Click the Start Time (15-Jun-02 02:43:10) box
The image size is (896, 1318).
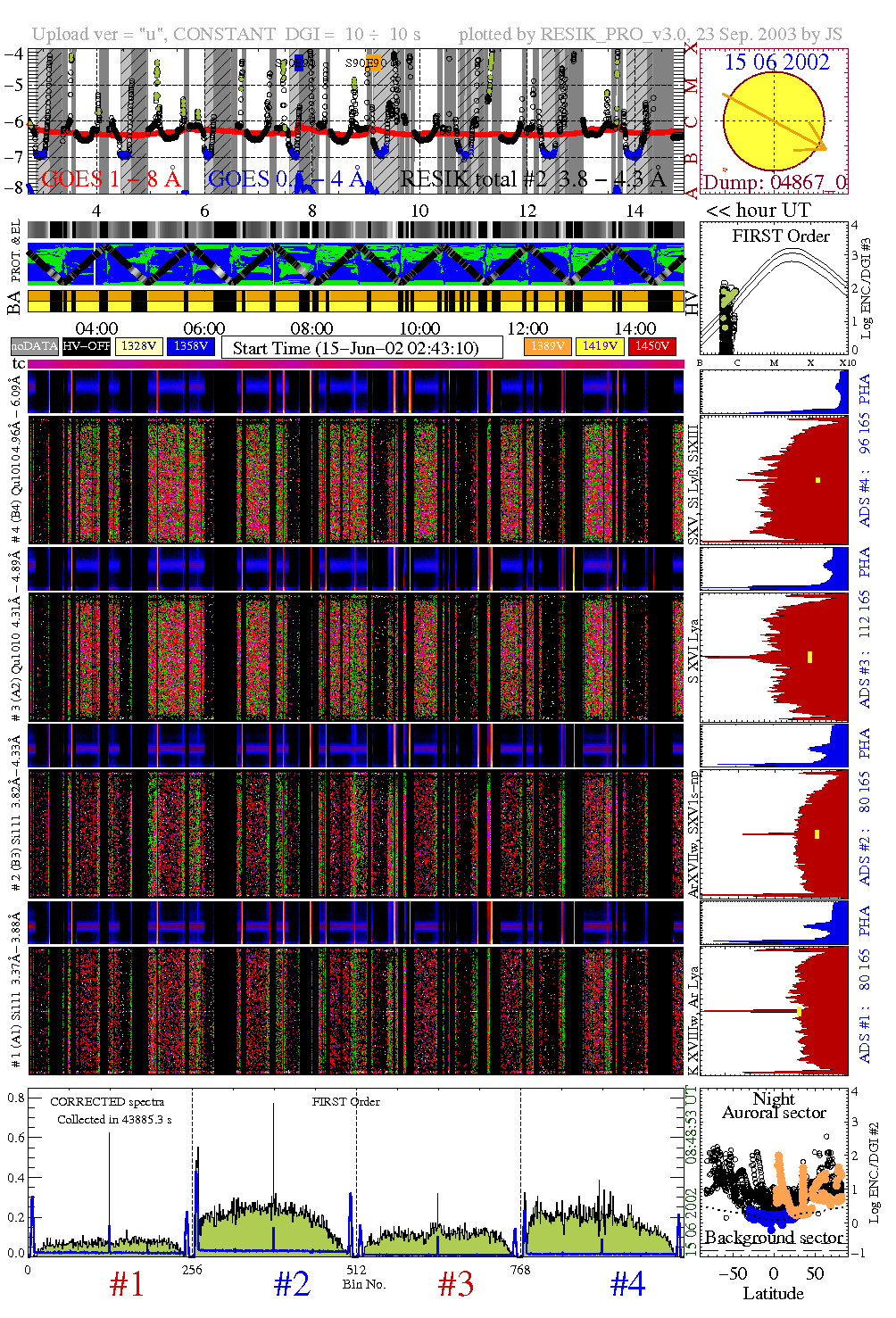click(x=362, y=347)
